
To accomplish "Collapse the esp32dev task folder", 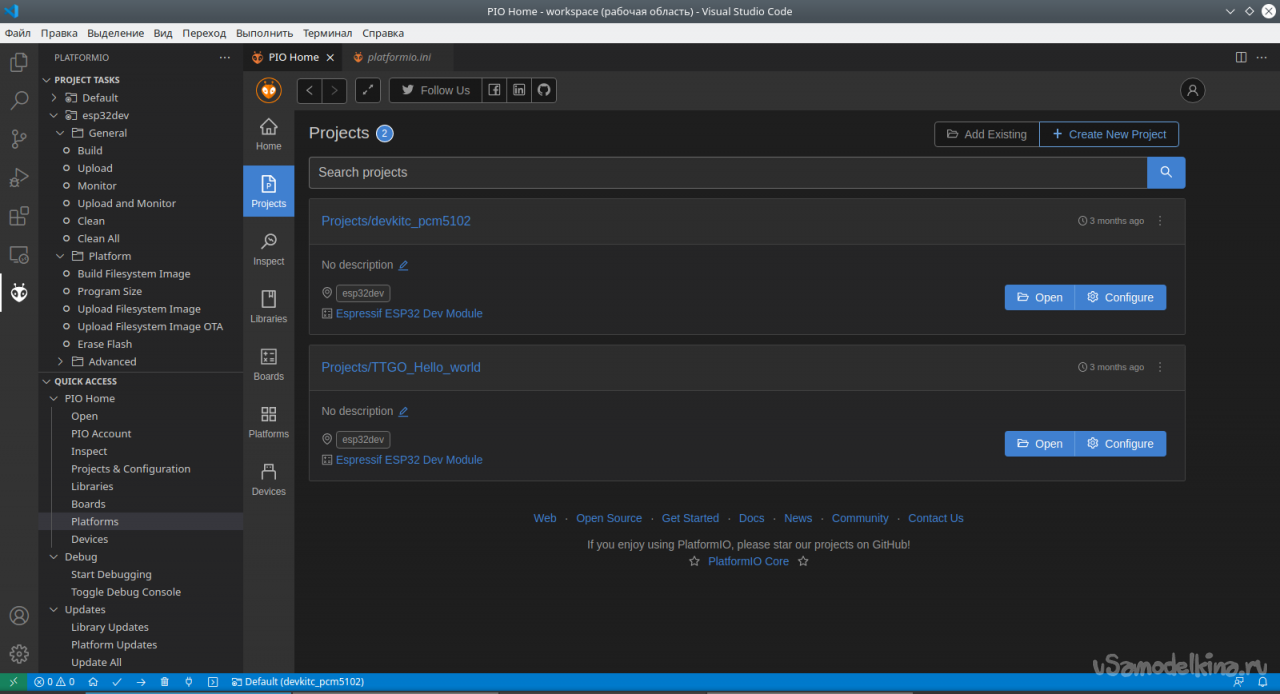I will click(x=54, y=115).
